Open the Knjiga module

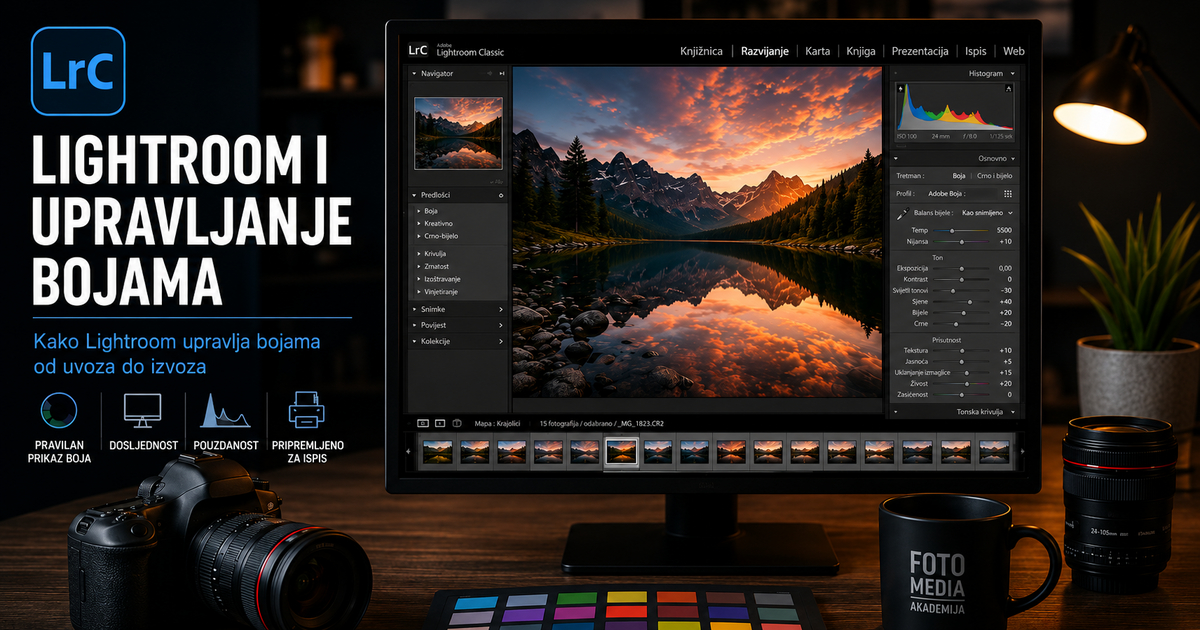click(x=861, y=51)
